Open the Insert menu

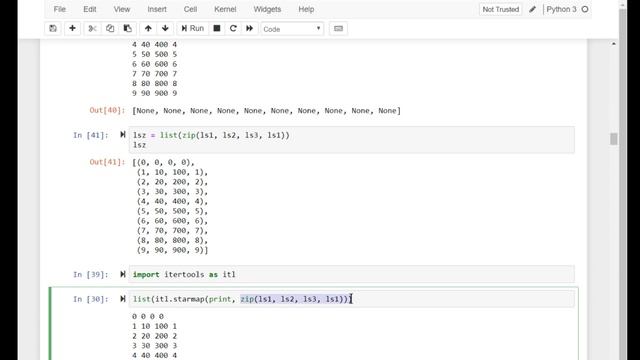point(157,9)
